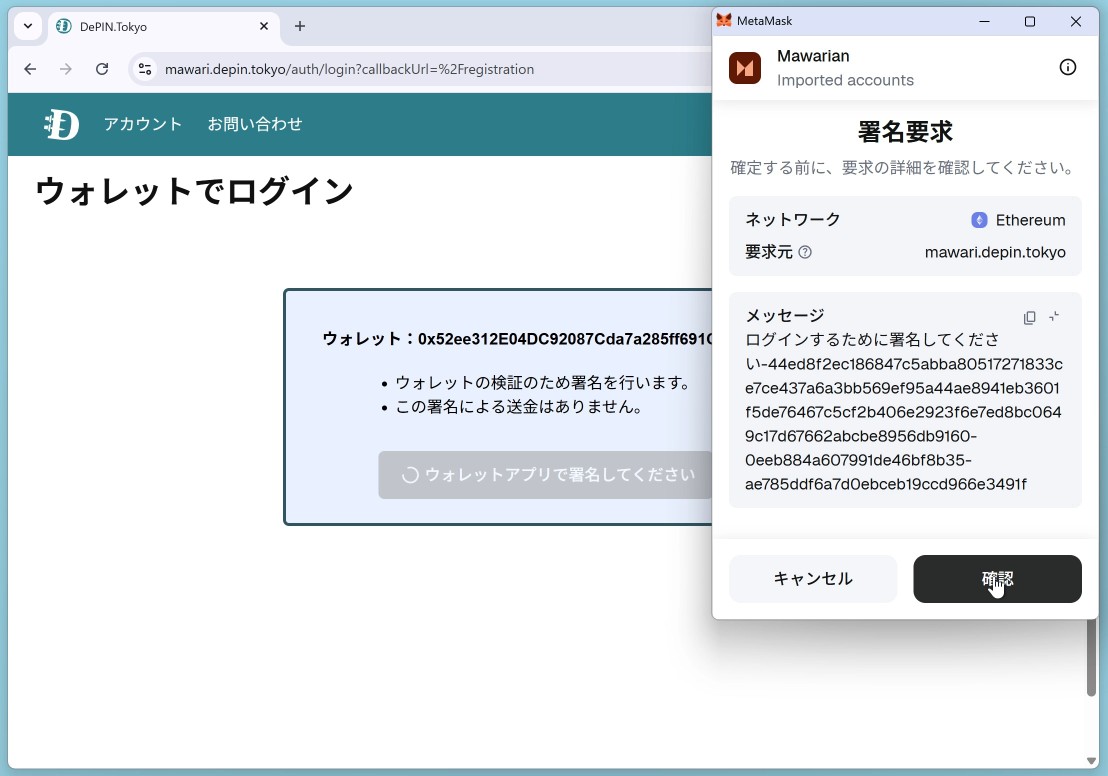Click the MetaMask info icon

pos(1068,67)
